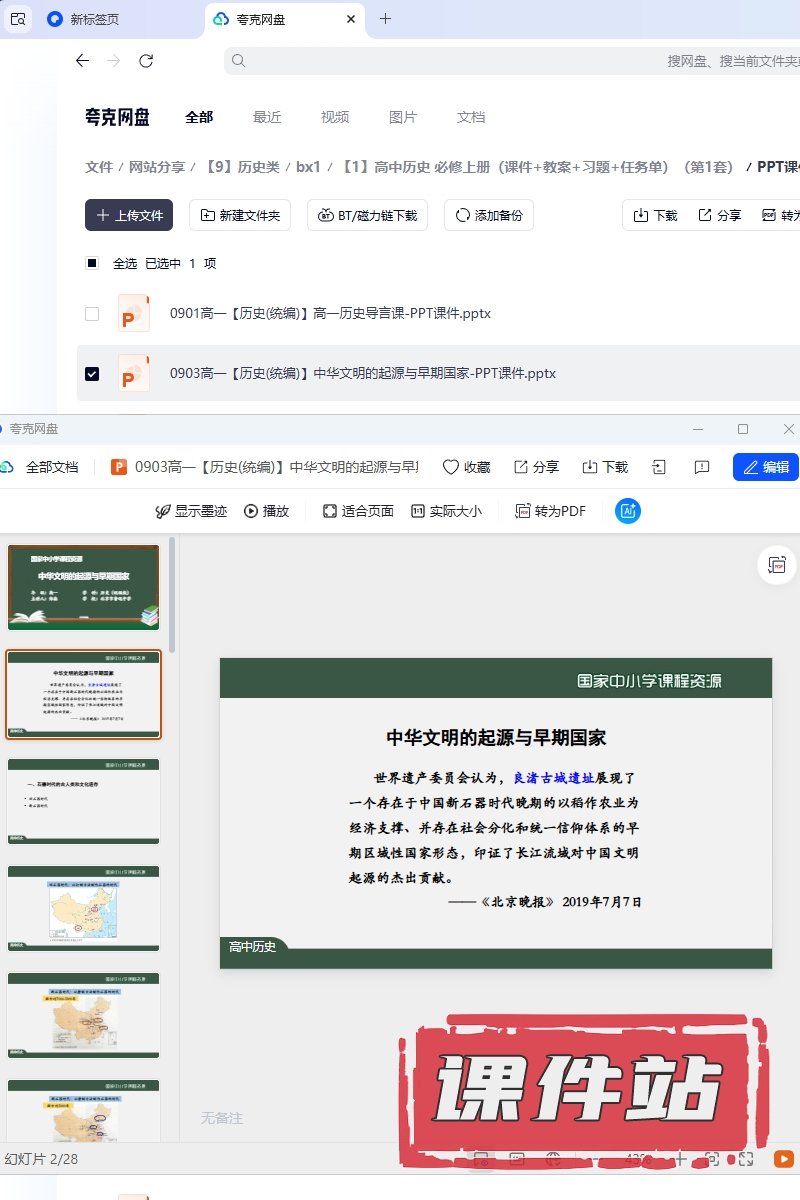Screen dimensions: 800x1200
Task: Uncheck the 0903 中华文明 PPT file checkbox
Action: click(x=92, y=374)
